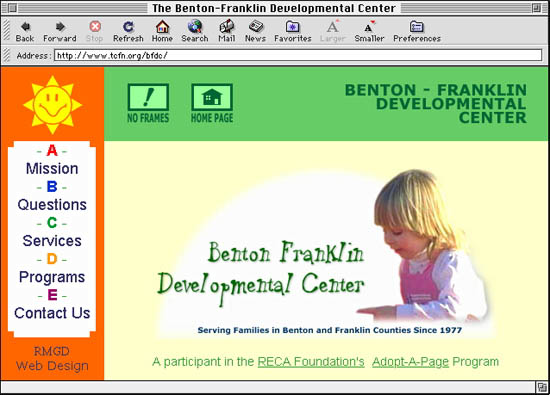Open the Contact Us page link
The image size is (550, 395).
[x=52, y=313]
